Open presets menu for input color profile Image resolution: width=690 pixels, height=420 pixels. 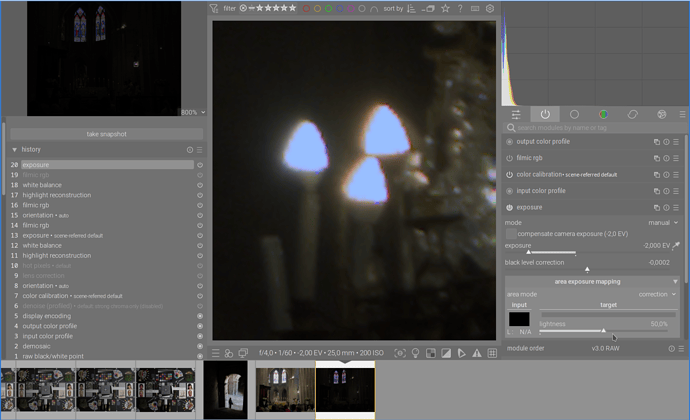(x=676, y=191)
